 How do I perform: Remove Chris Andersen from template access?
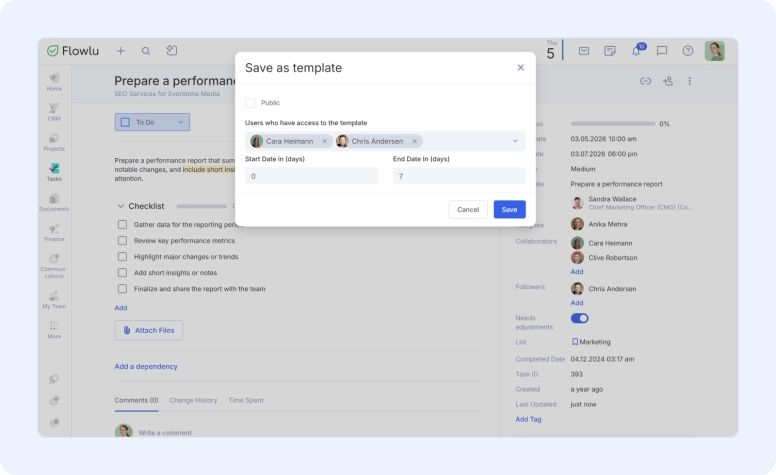[415, 142]
